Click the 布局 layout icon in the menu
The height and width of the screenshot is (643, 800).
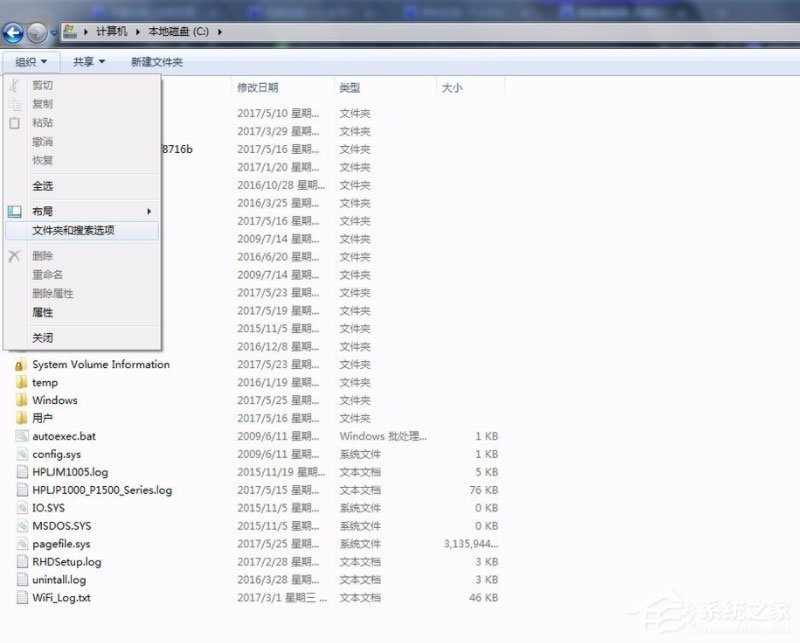click(14, 211)
